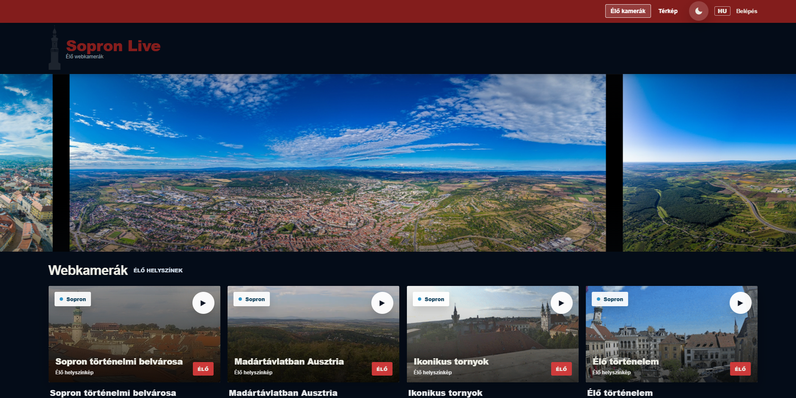Open Ikonikus tornyok card thumbnail
Screen dimensions: 796x398
[492, 334]
